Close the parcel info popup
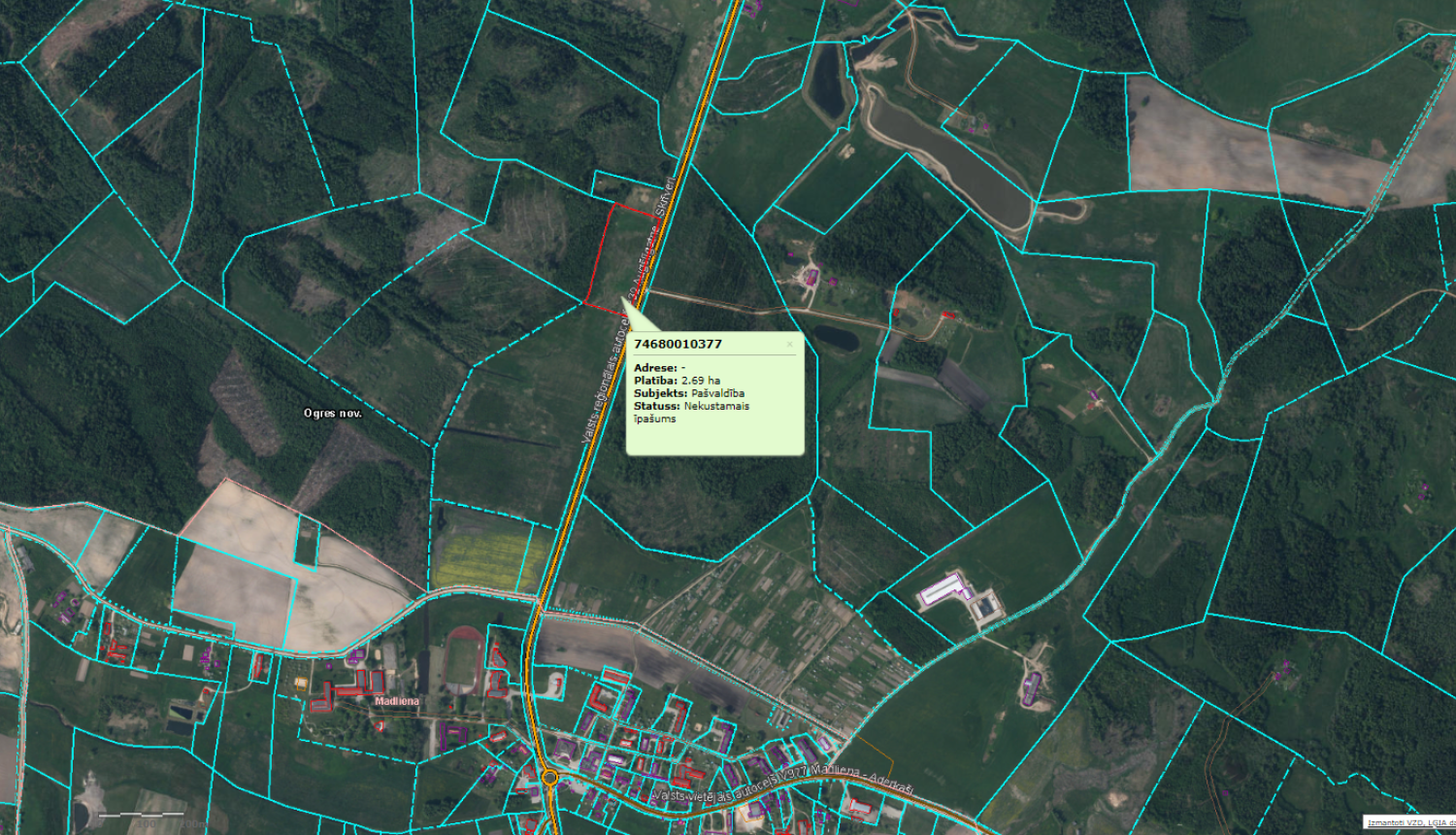 click(x=789, y=344)
